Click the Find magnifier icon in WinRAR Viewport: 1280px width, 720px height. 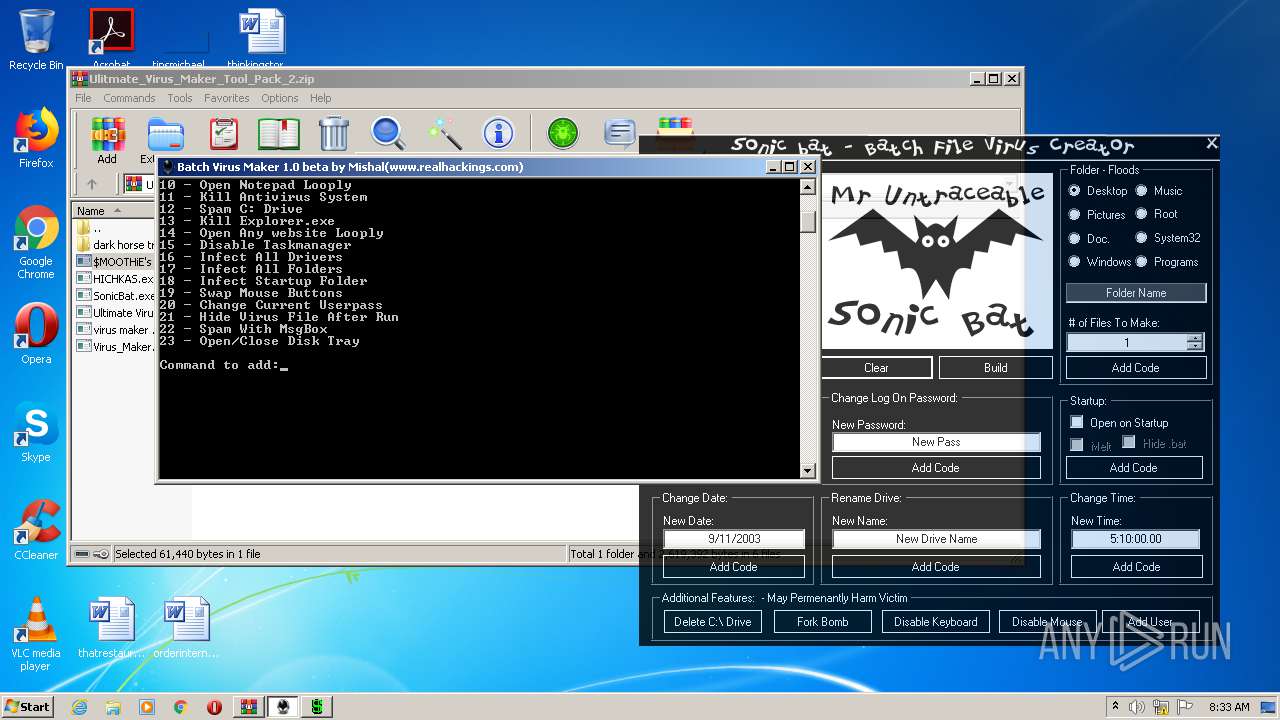tap(388, 133)
